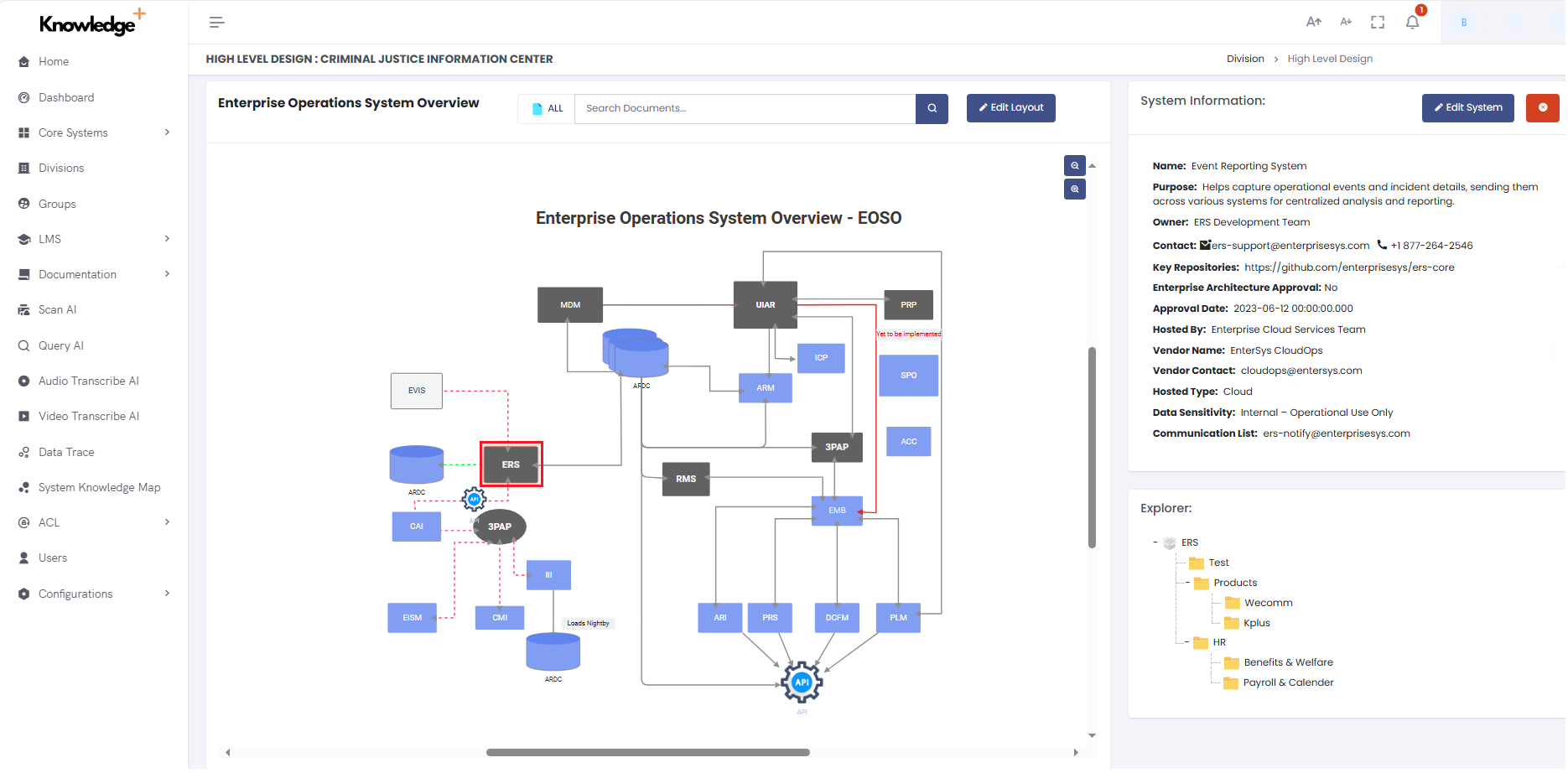Open Scan AI from the sidebar
1568x773 pixels.
tap(57, 309)
